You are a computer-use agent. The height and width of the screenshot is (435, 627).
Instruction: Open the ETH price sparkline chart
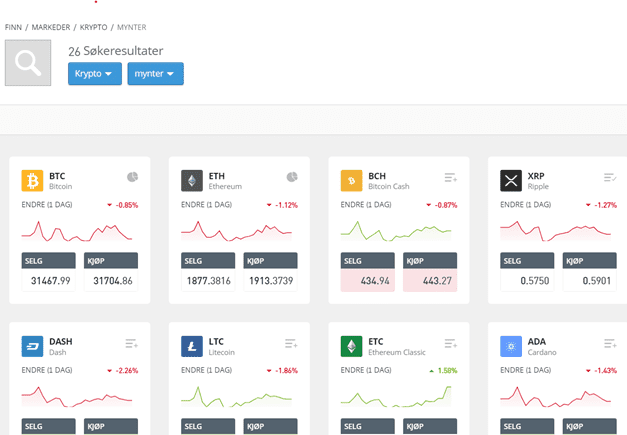pyautogui.click(x=236, y=231)
